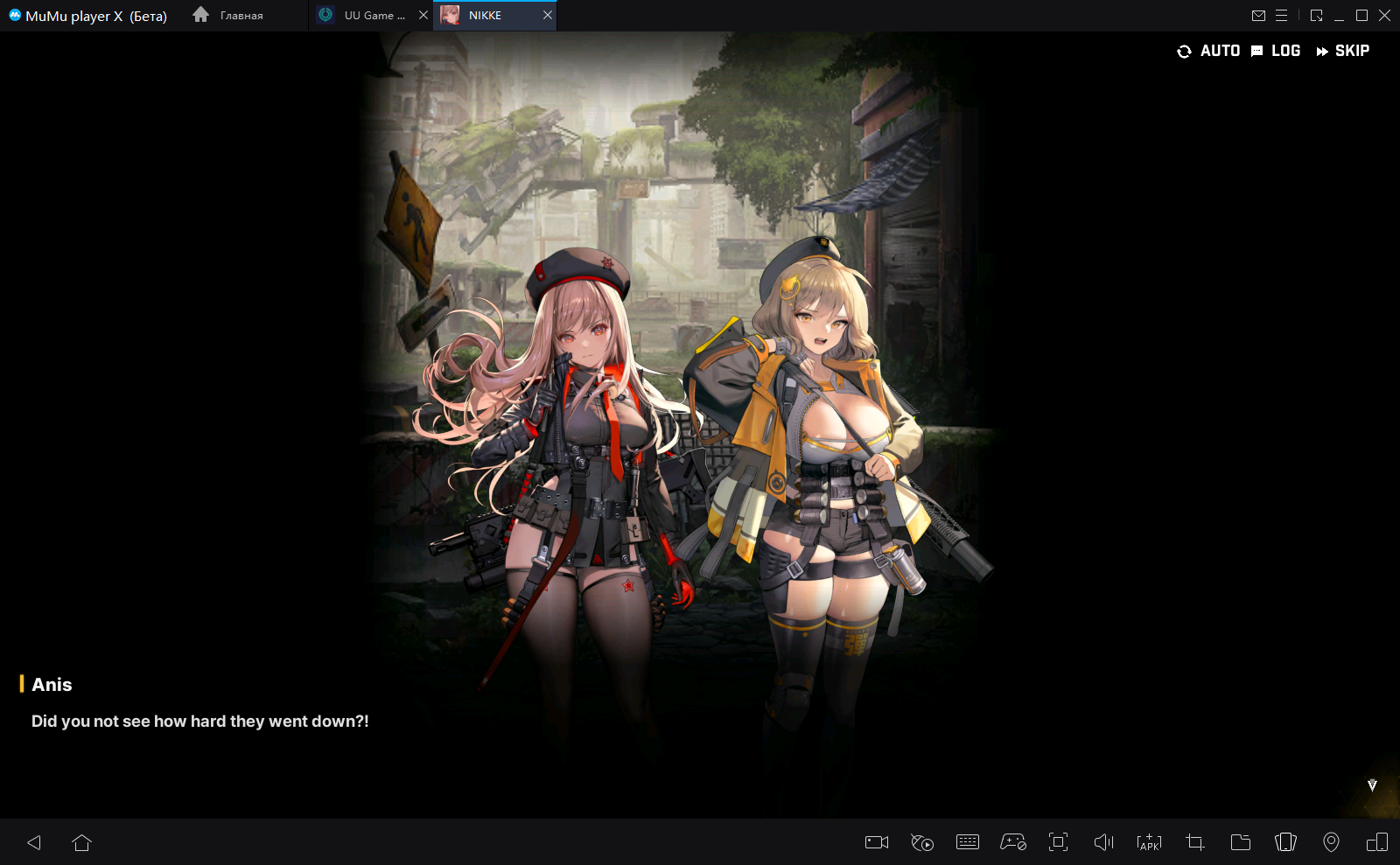This screenshot has height=865, width=1400.
Task: Open the emulator hamburger menu
Action: click(1281, 16)
